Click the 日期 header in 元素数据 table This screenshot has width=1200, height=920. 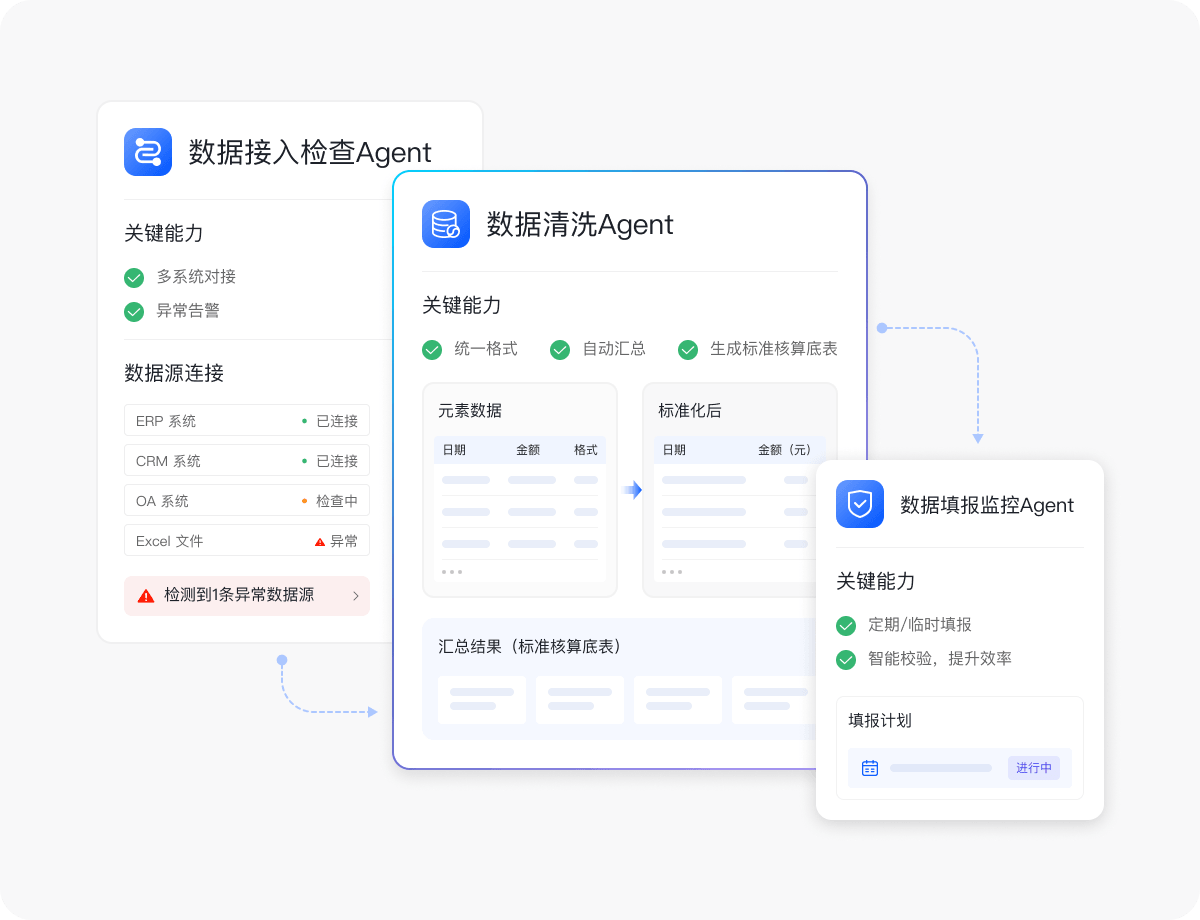tap(454, 450)
